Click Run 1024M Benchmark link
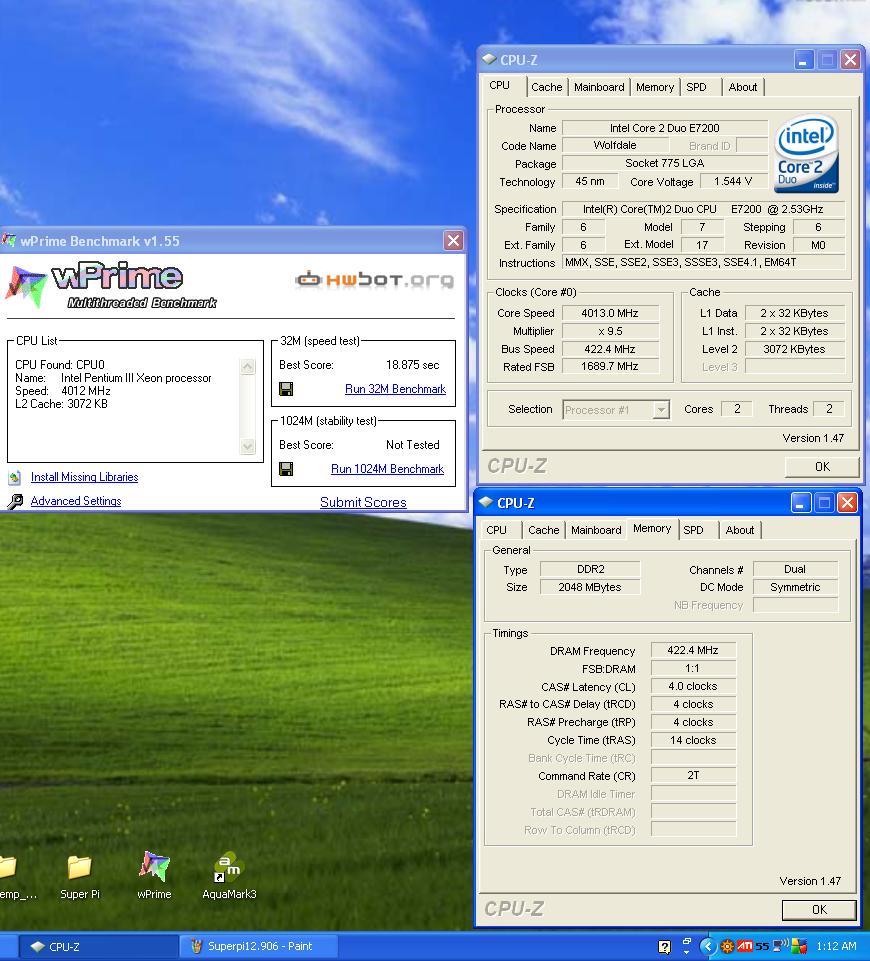The height and width of the screenshot is (961, 870). pyautogui.click(x=387, y=469)
